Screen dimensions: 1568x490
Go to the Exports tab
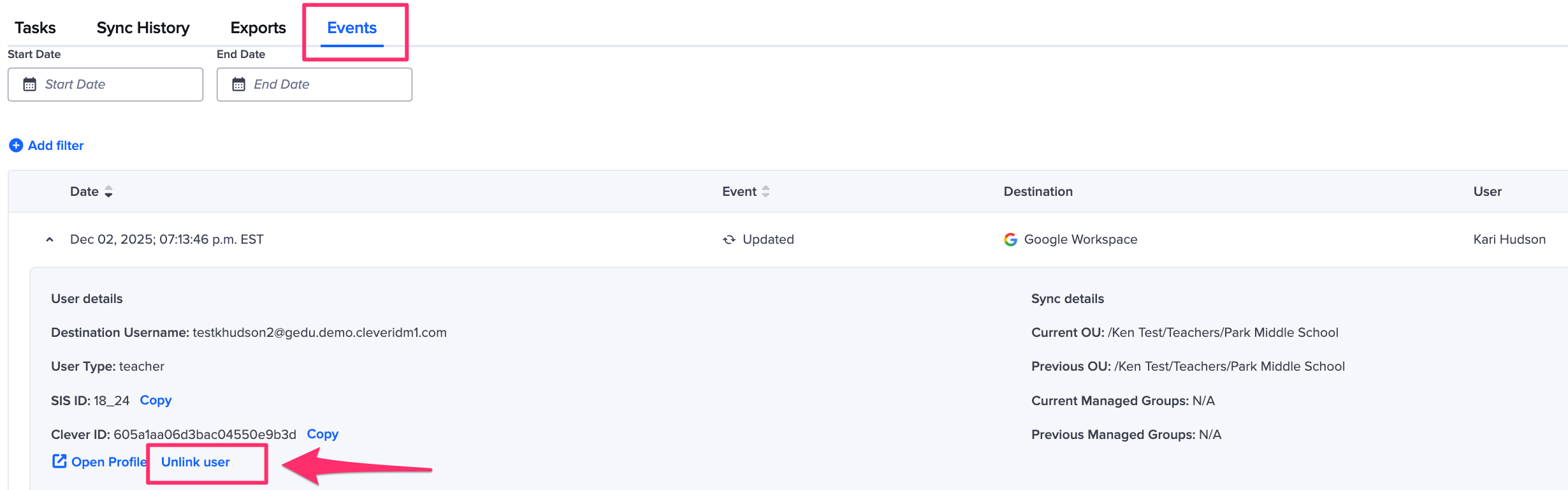(x=258, y=28)
